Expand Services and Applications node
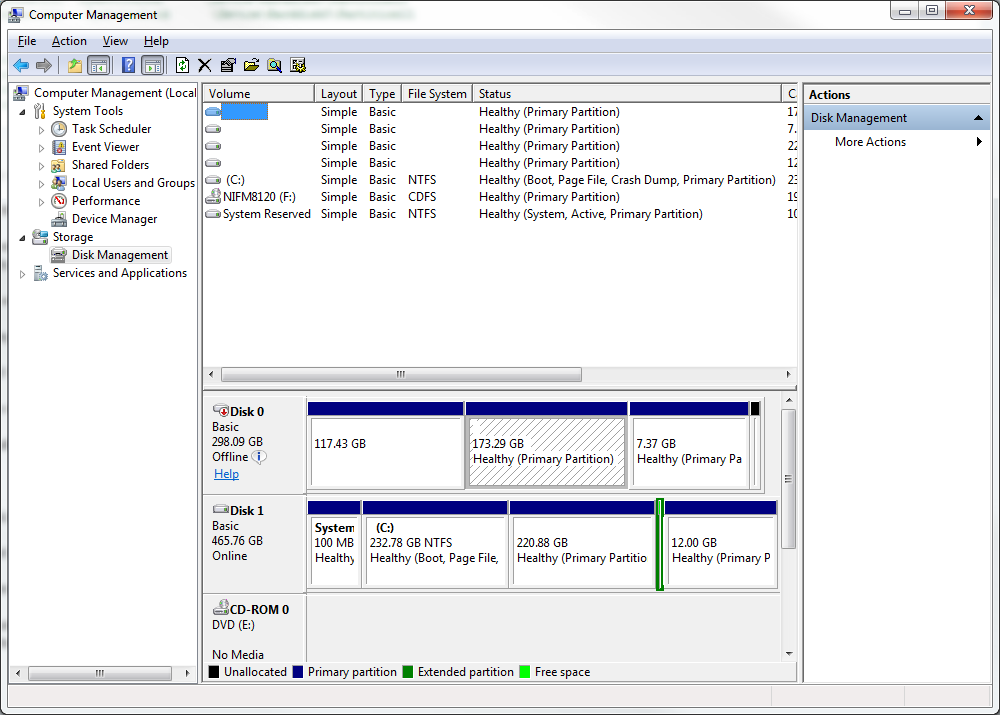 [x=23, y=274]
